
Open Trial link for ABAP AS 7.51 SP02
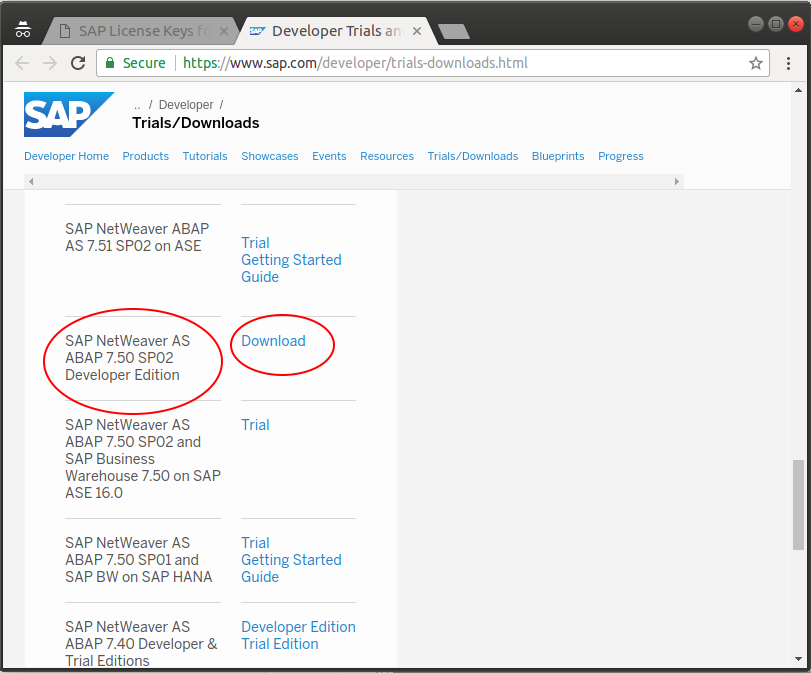[255, 243]
